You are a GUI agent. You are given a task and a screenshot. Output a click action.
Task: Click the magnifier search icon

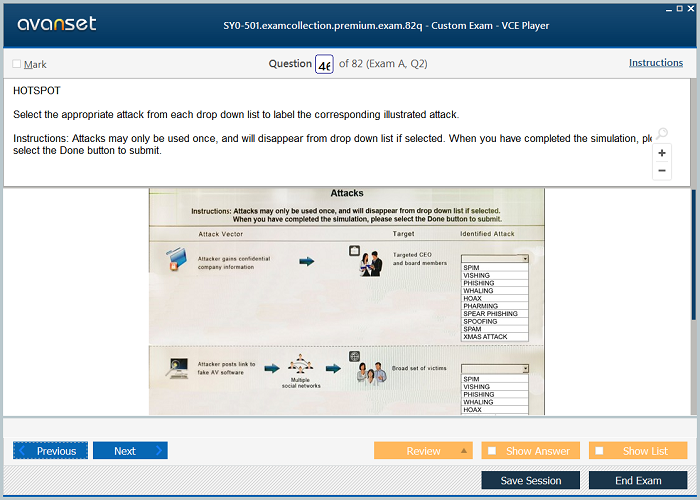pos(661,134)
